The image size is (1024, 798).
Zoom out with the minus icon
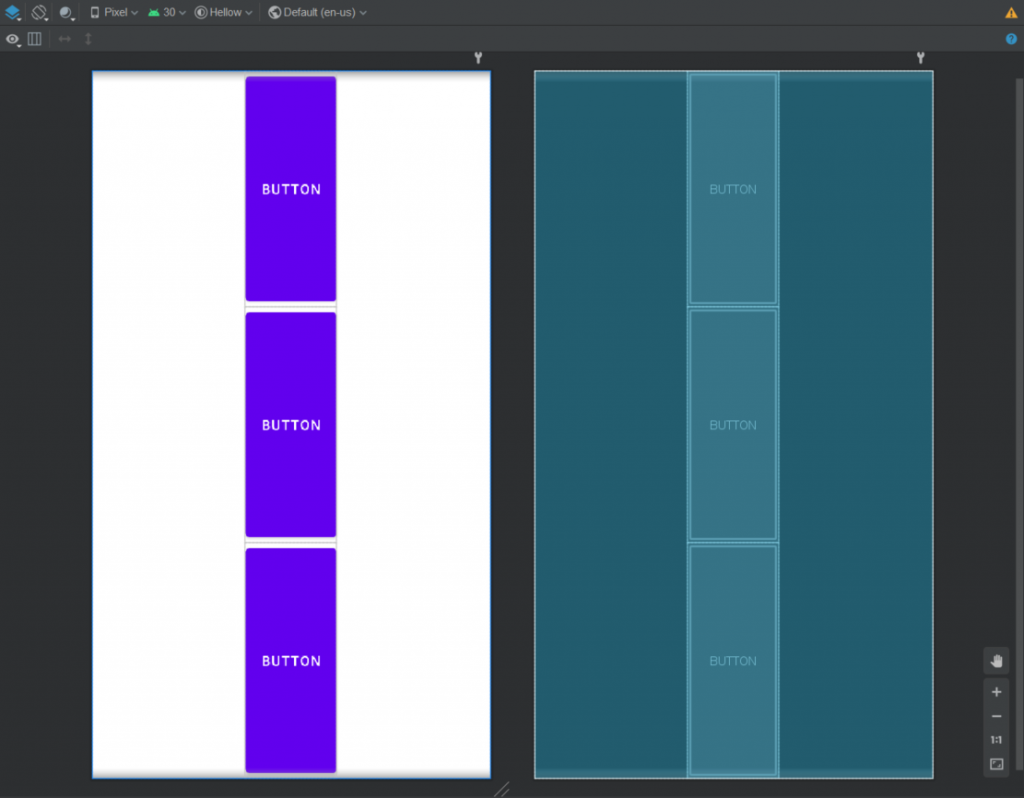point(996,716)
